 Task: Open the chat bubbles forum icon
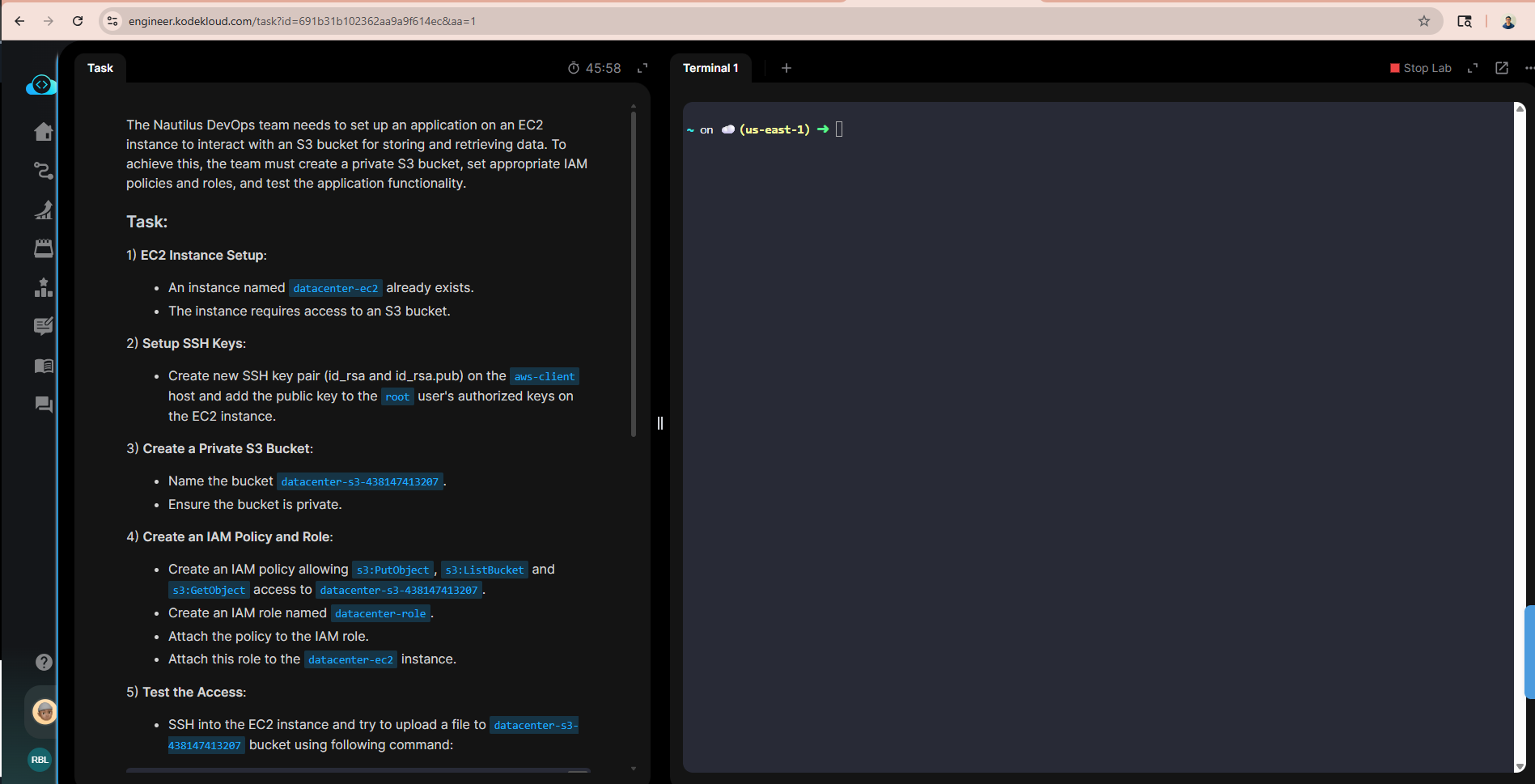pyautogui.click(x=44, y=405)
